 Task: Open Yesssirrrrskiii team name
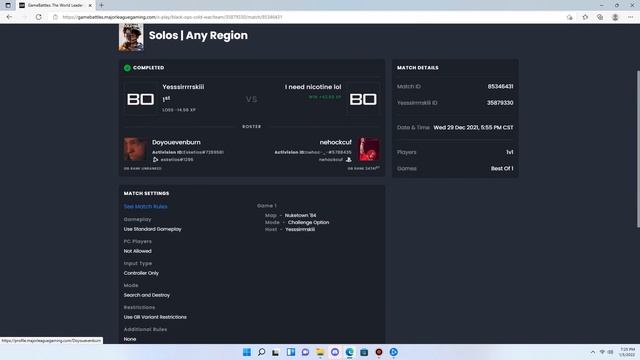point(183,87)
